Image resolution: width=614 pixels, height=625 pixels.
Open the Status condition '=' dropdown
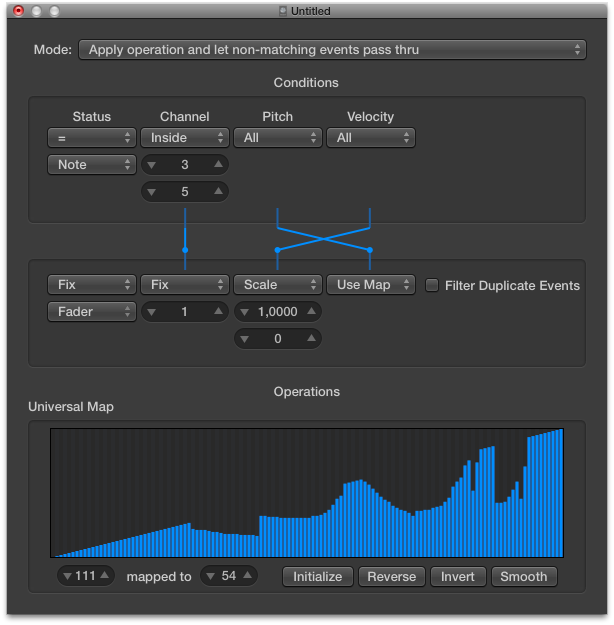pos(92,138)
